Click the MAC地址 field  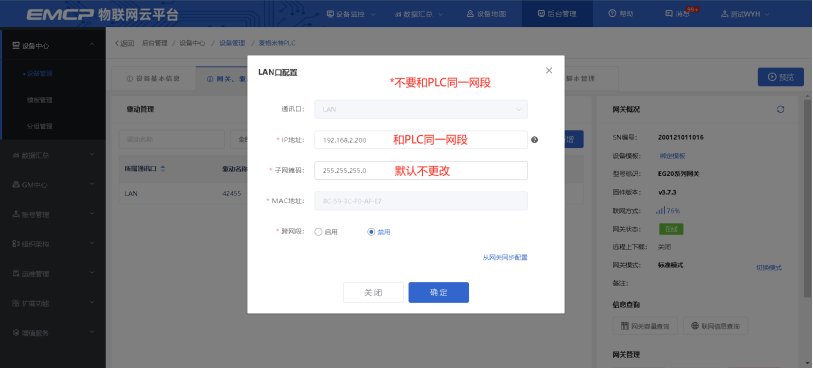tap(421, 201)
